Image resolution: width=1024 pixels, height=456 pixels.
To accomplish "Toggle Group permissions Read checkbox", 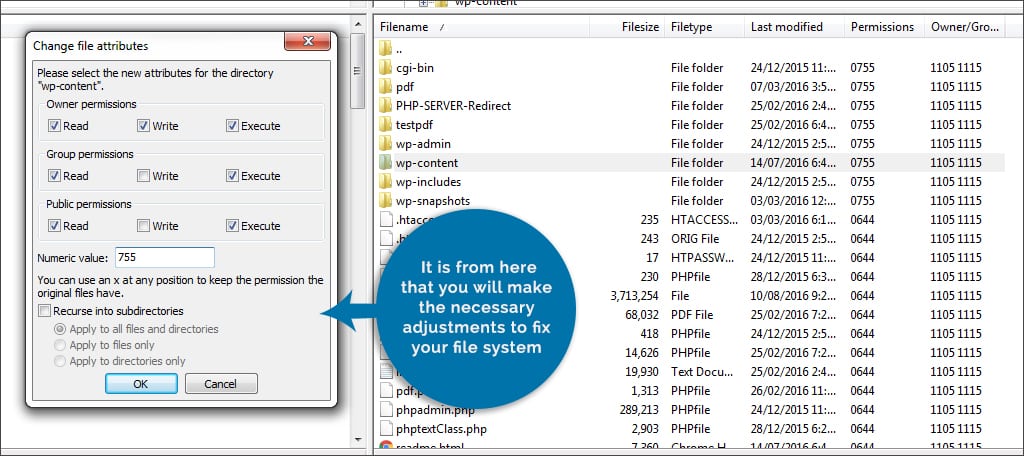I will tap(54, 175).
